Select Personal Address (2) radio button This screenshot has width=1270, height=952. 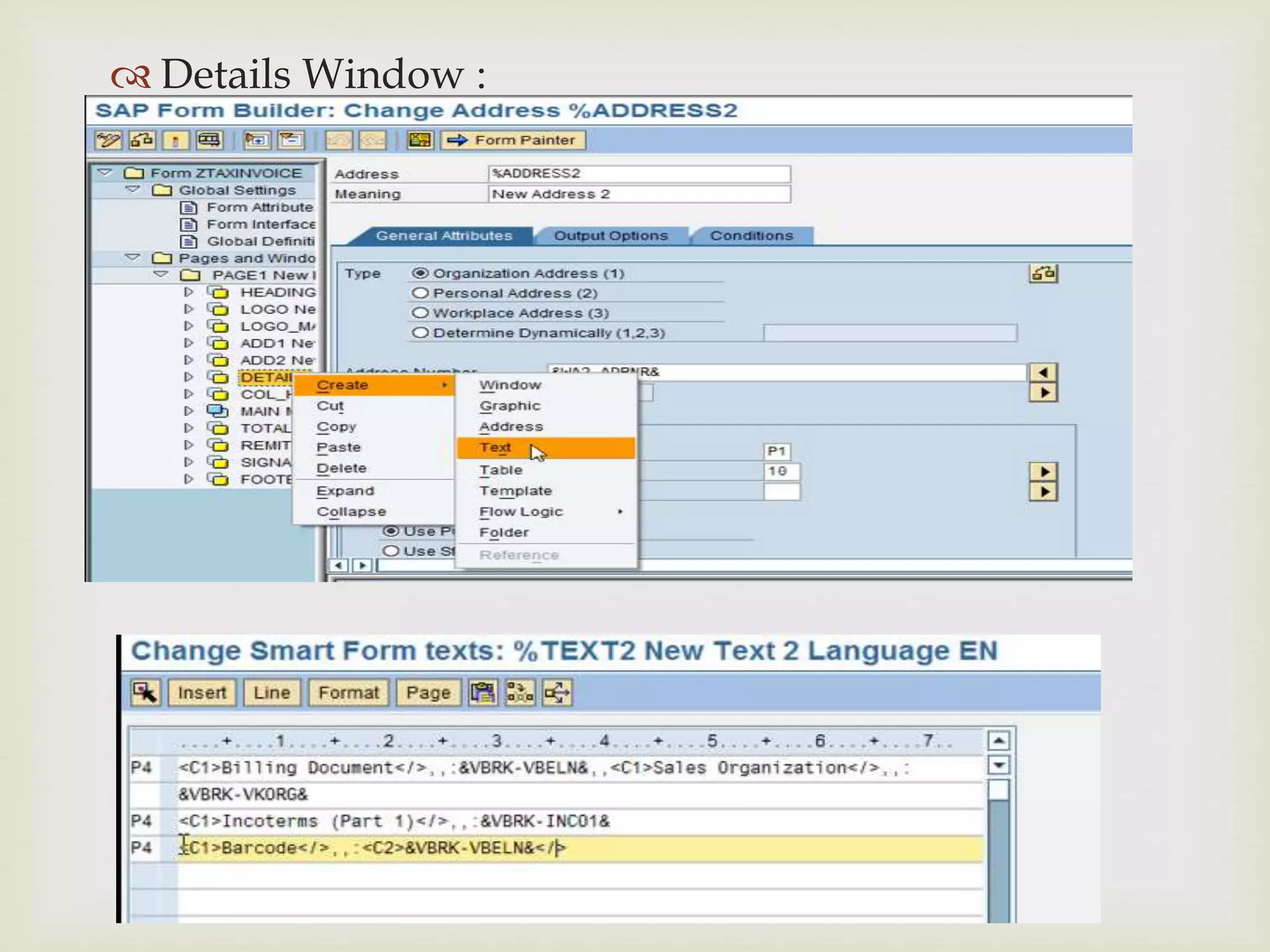420,293
